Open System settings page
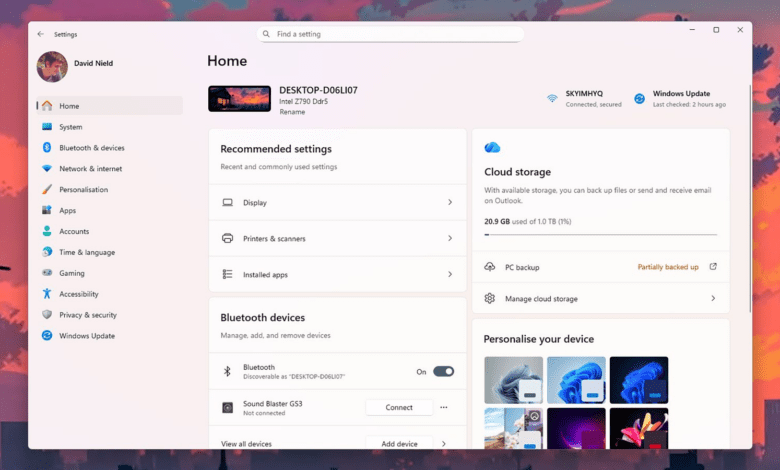This screenshot has width=780, height=470. coord(109,126)
